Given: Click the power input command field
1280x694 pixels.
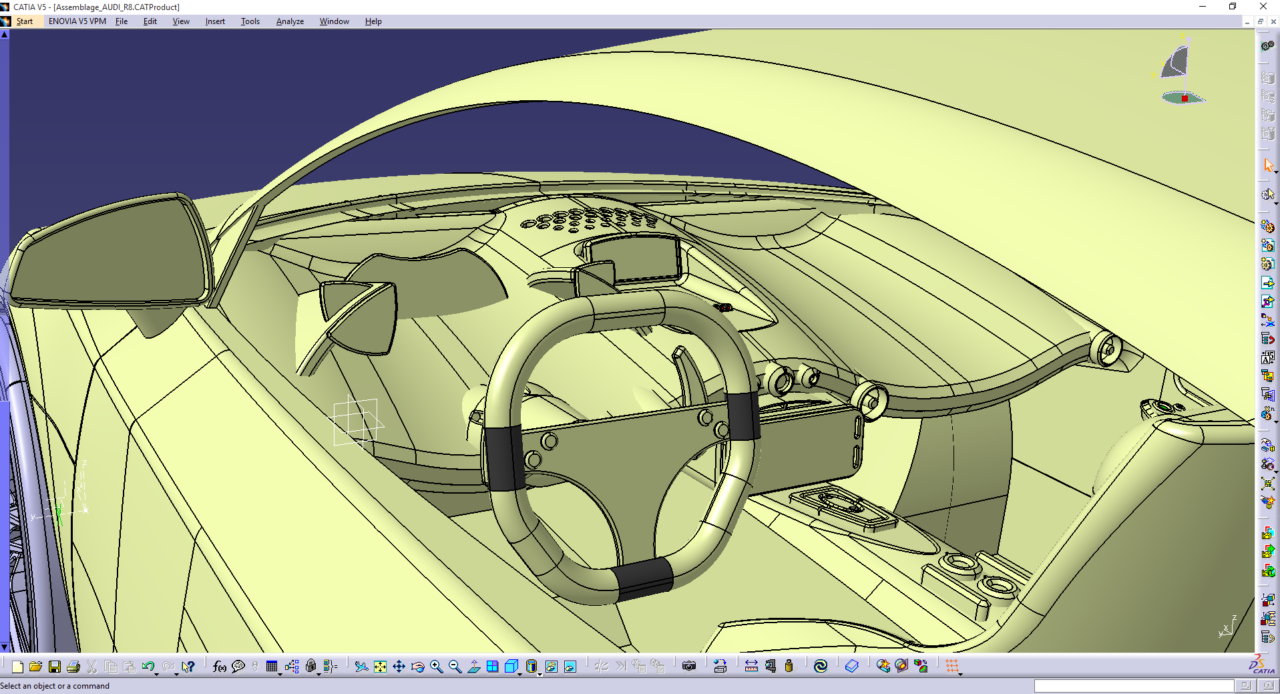Looking at the screenshot, I should [1133, 686].
